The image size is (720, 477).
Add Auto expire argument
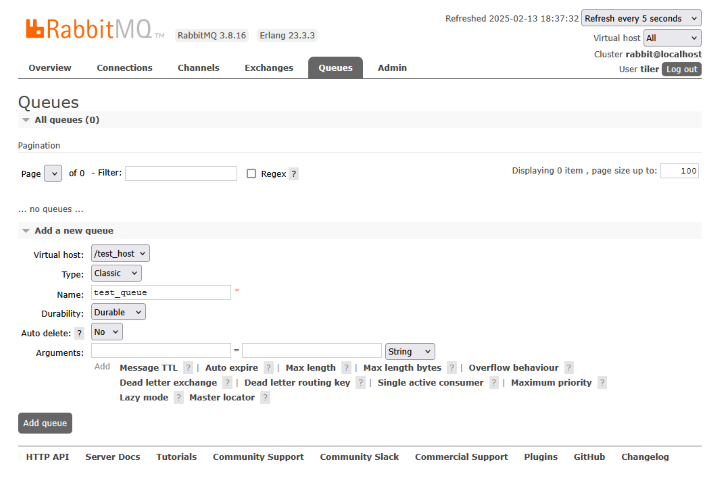tap(231, 368)
